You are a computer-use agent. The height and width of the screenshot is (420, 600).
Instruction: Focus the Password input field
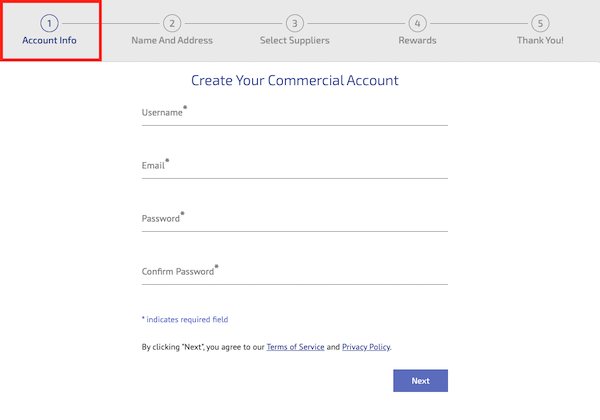295,220
